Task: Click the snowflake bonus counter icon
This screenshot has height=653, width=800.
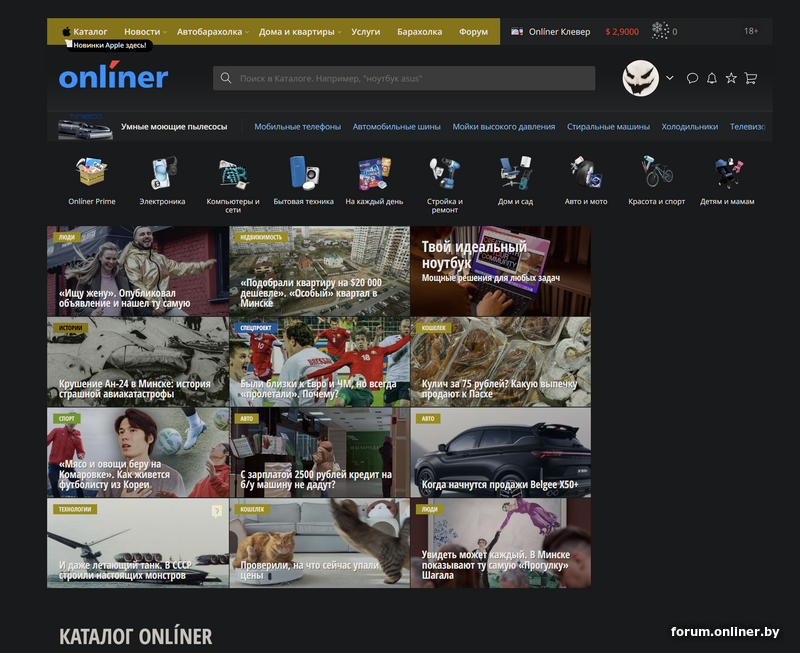Action: point(660,31)
